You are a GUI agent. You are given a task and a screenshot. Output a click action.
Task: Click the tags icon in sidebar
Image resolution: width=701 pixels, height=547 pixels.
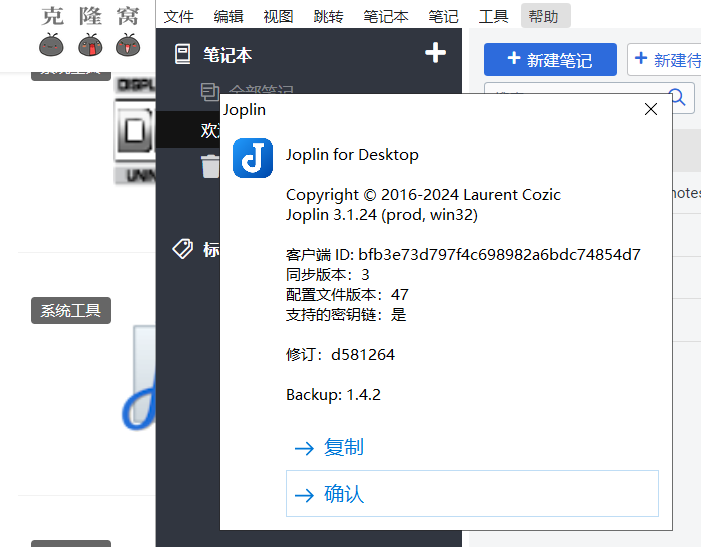tap(182, 248)
